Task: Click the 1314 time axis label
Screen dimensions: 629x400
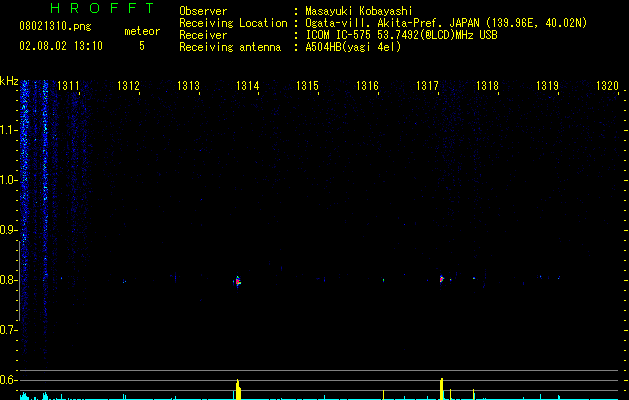Action: (x=248, y=86)
